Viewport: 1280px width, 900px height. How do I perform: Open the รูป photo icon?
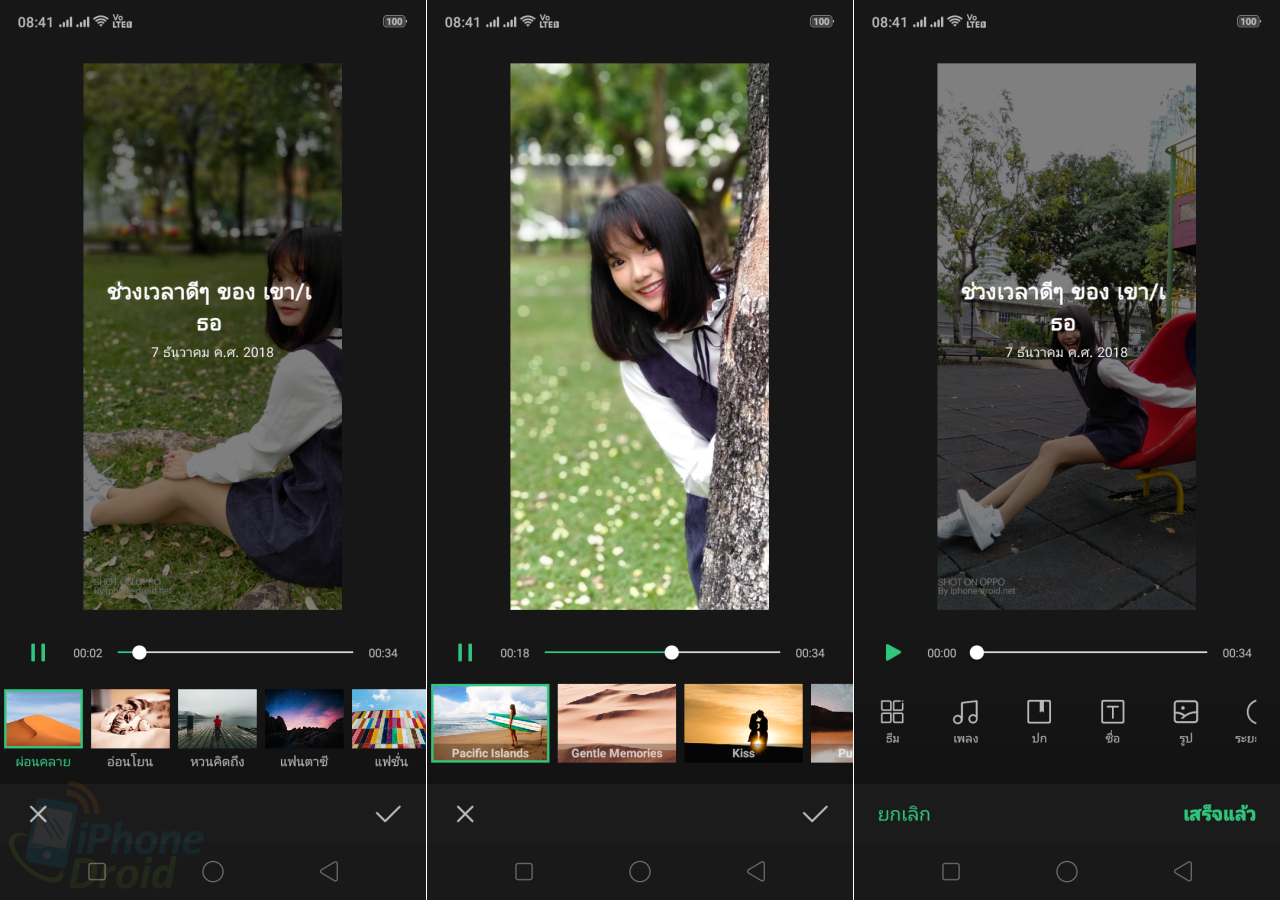coord(1186,712)
